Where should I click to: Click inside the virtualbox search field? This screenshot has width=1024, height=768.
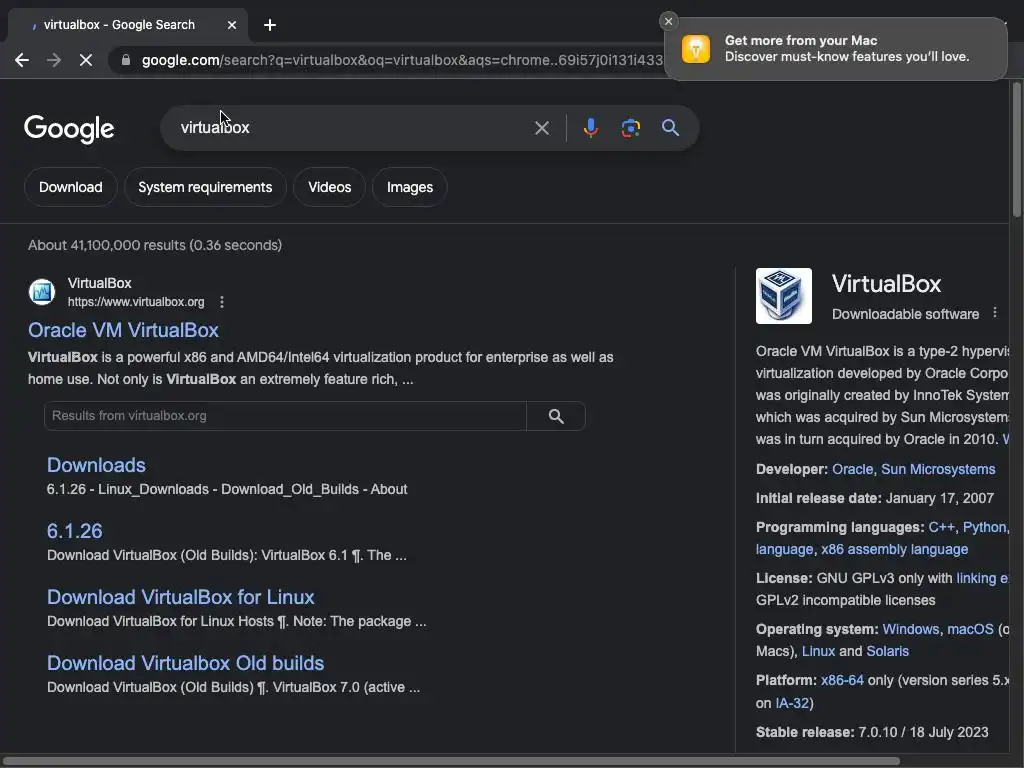coord(353,128)
